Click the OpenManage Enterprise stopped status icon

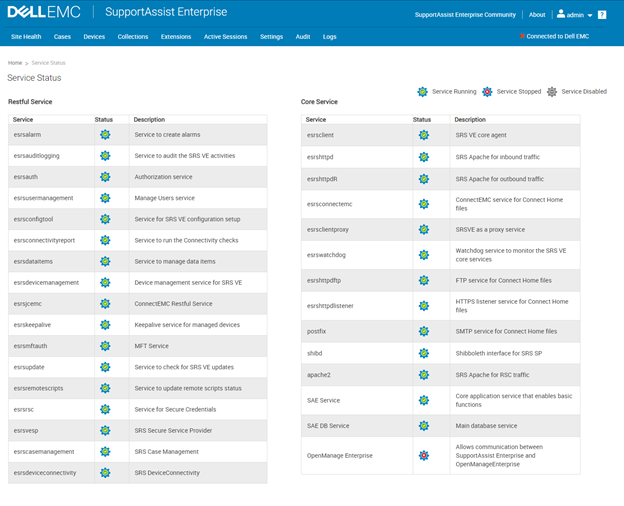(424, 455)
